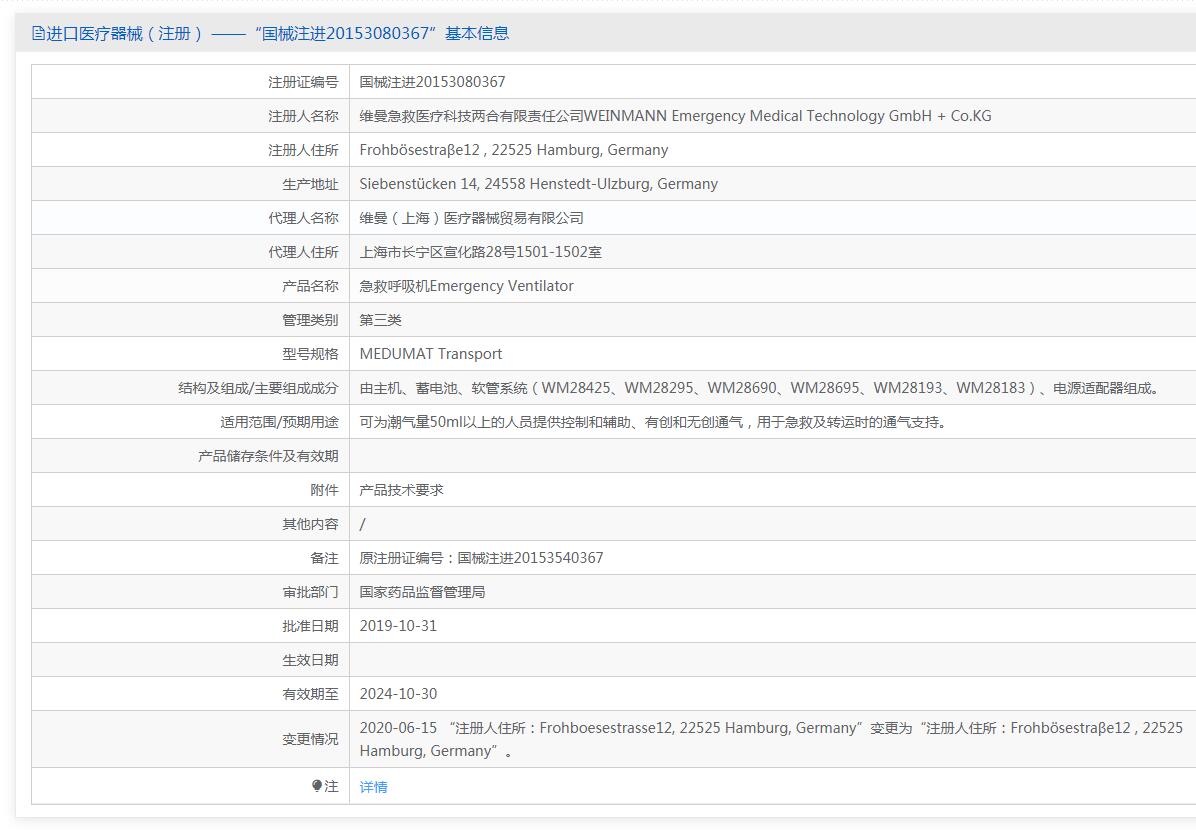
Task: Click the agent name 维曼（上海）医疗器械贸易有限公司
Action: click(x=471, y=218)
